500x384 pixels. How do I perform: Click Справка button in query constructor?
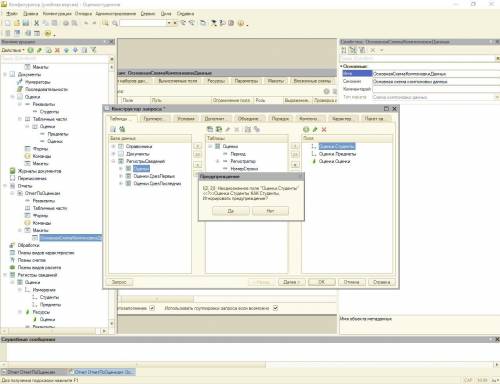[382, 282]
